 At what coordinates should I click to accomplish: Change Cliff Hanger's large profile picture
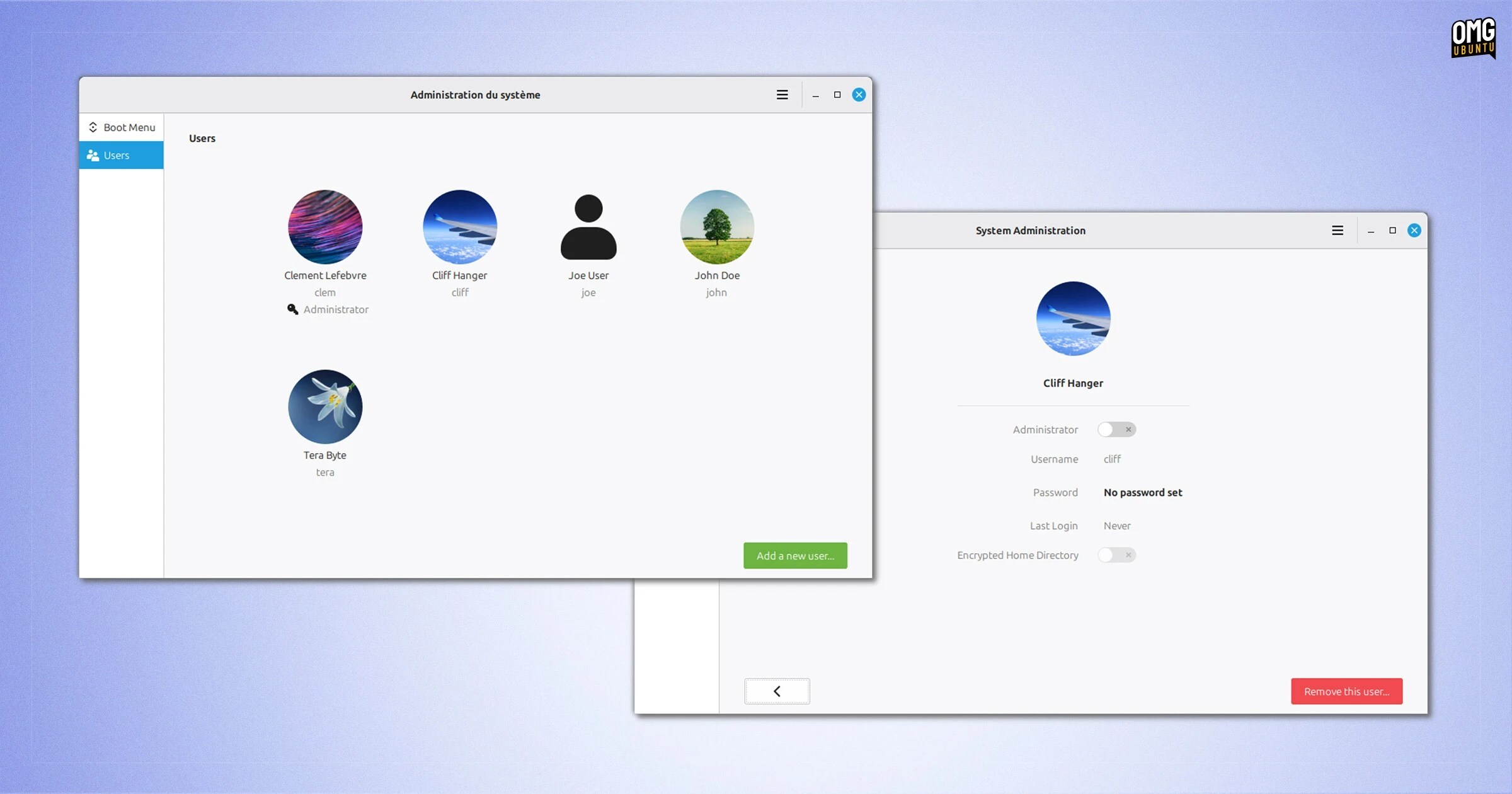[1073, 319]
